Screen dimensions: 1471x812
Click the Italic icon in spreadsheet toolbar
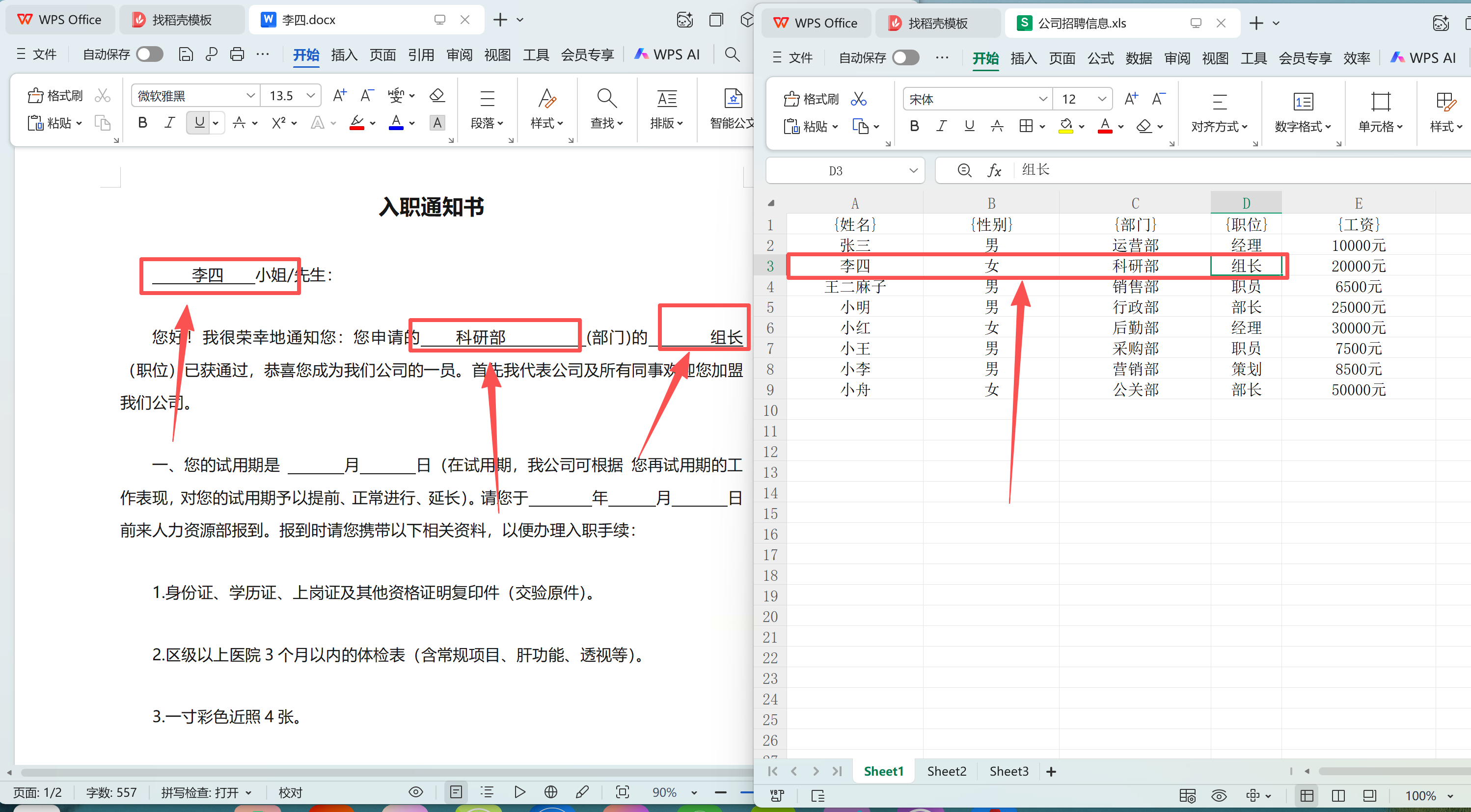[x=941, y=126]
